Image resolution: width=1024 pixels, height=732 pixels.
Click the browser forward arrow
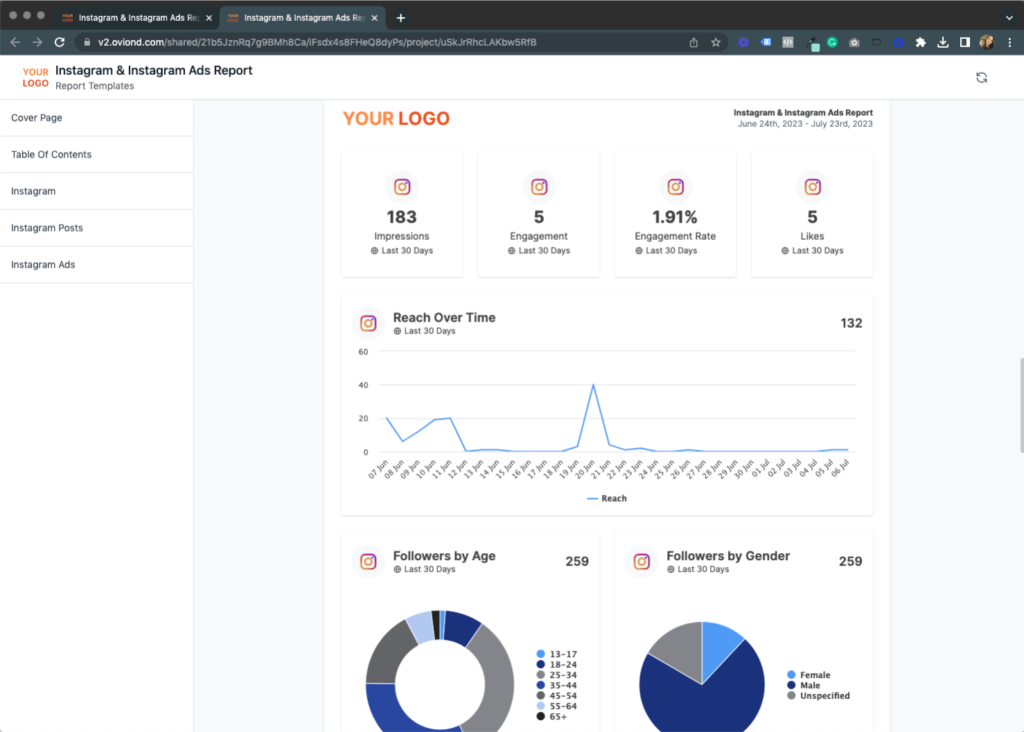[37, 42]
